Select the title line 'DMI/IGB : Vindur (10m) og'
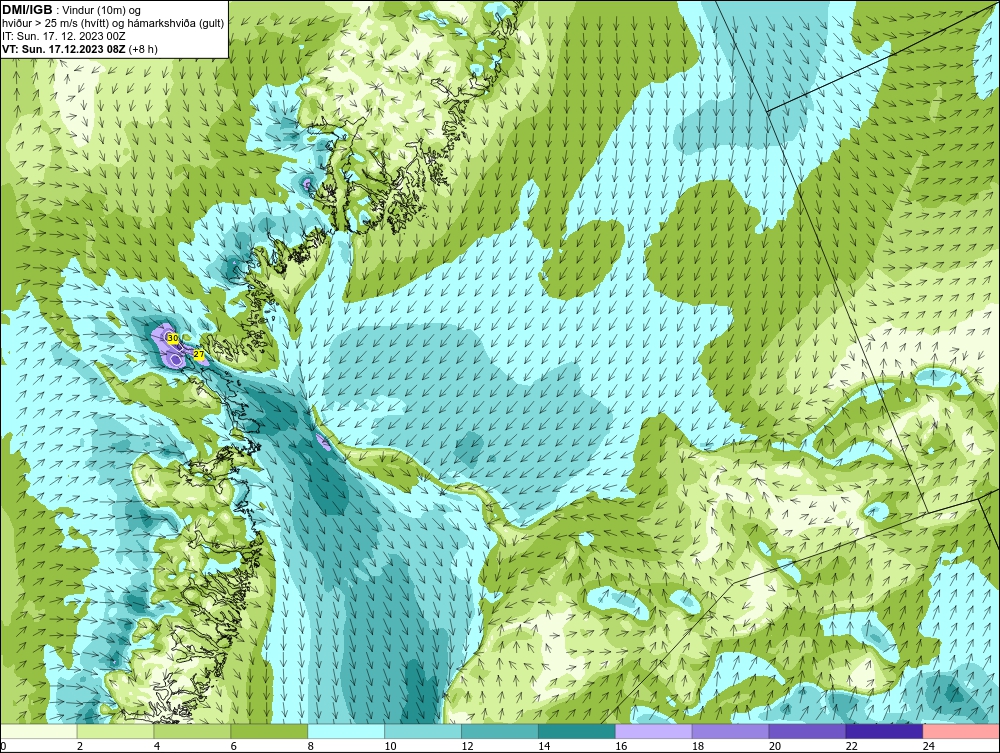This screenshot has height=753, width=1000. point(73,10)
